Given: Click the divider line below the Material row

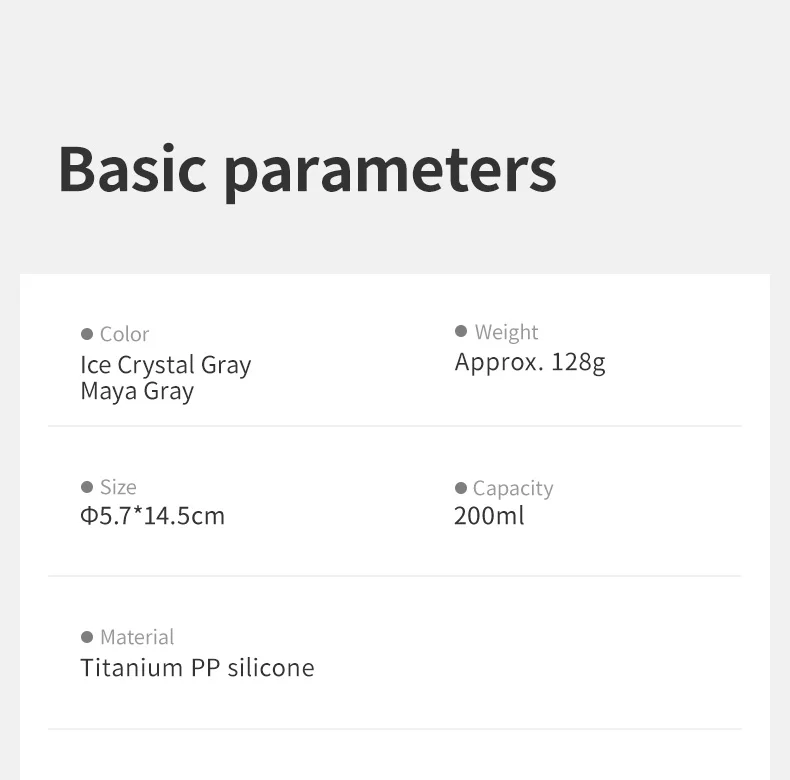Looking at the screenshot, I should [394, 728].
